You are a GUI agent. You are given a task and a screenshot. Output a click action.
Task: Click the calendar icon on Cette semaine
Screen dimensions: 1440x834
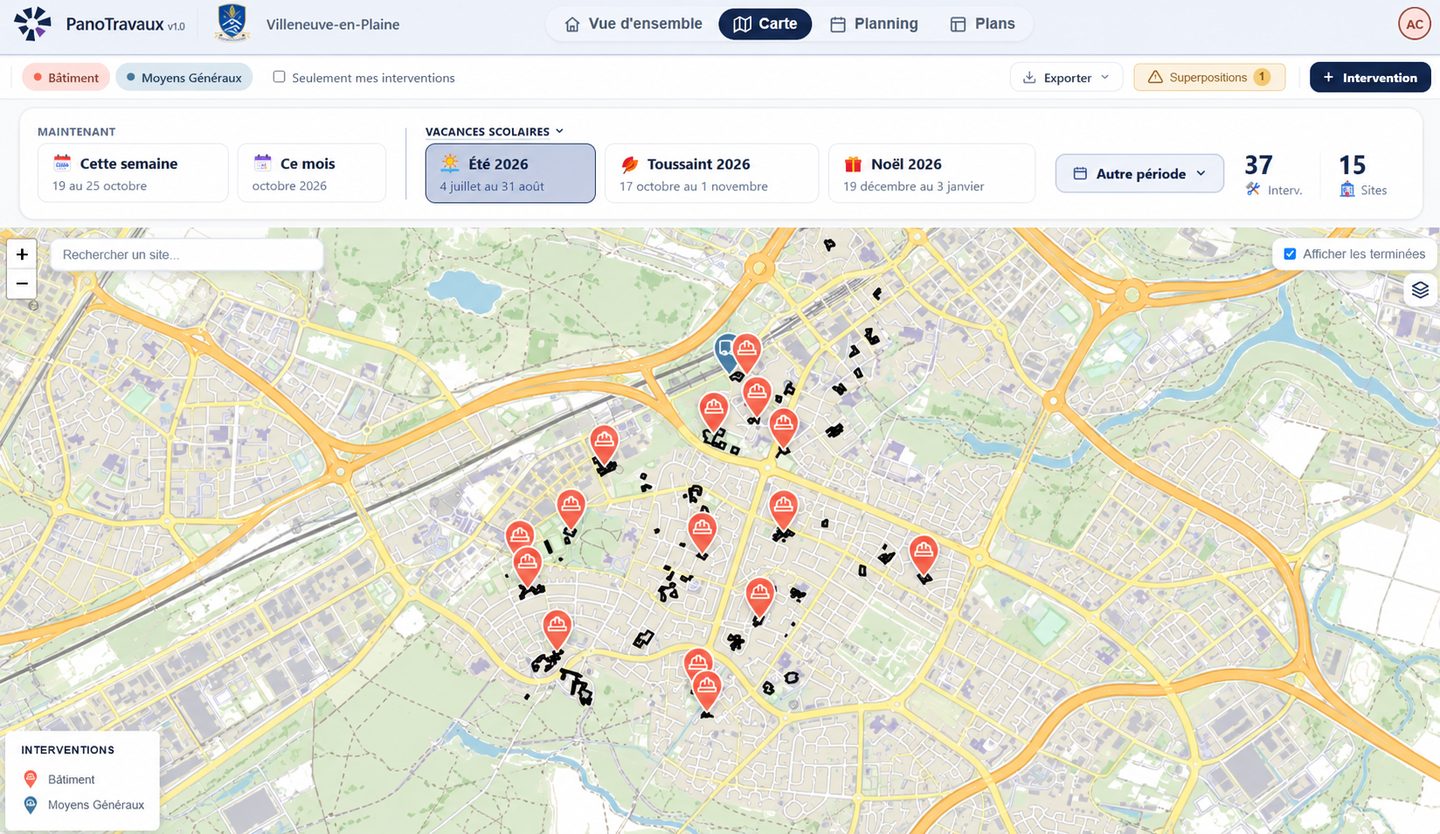point(62,163)
